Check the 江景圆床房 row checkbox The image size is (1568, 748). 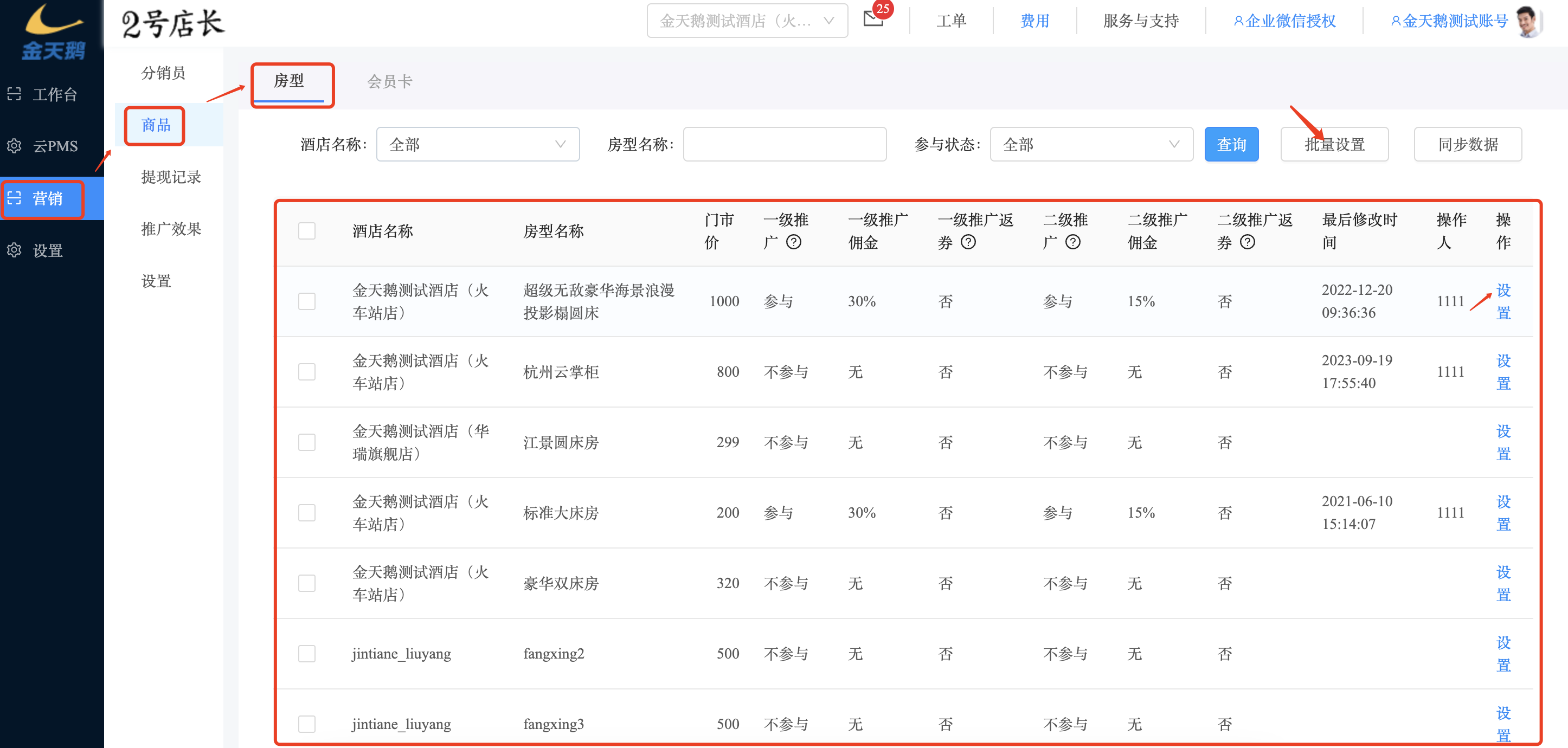(307, 442)
